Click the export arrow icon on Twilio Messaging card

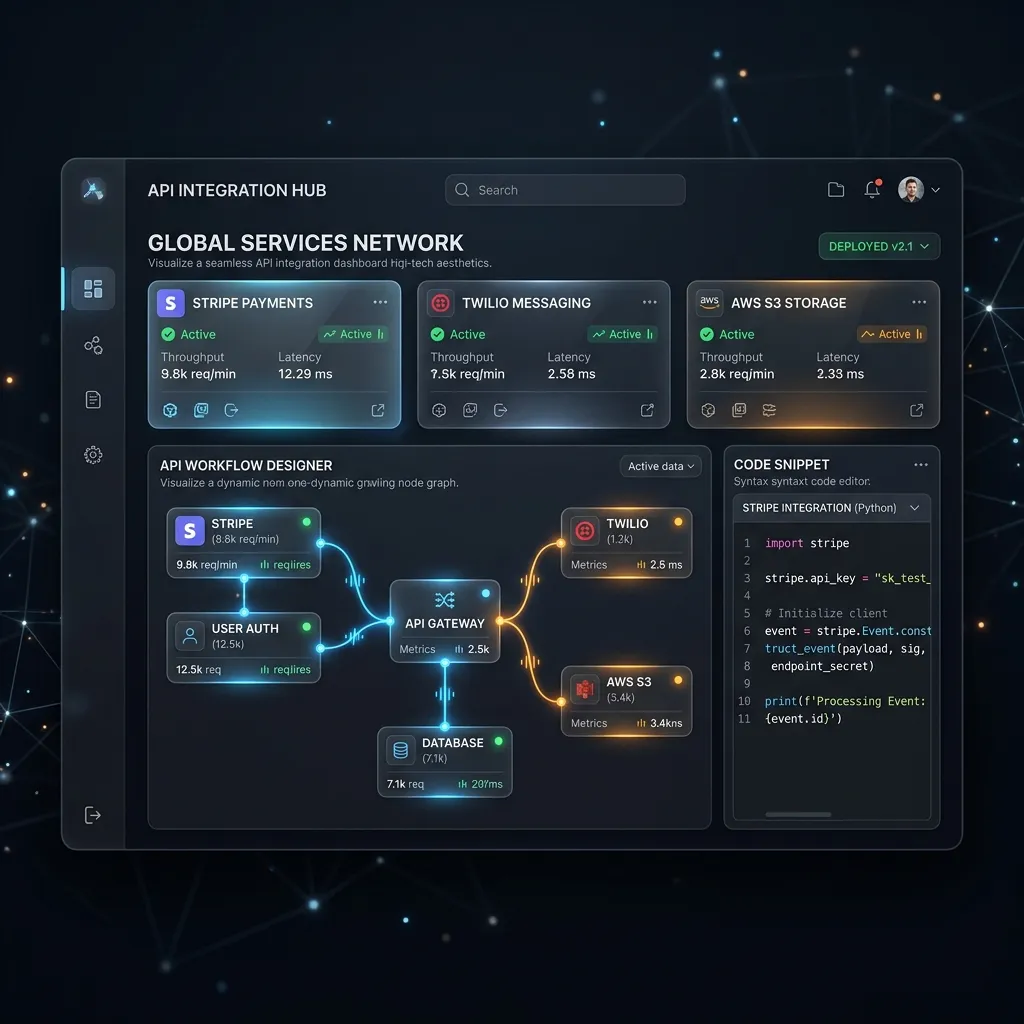pyautogui.click(x=500, y=410)
